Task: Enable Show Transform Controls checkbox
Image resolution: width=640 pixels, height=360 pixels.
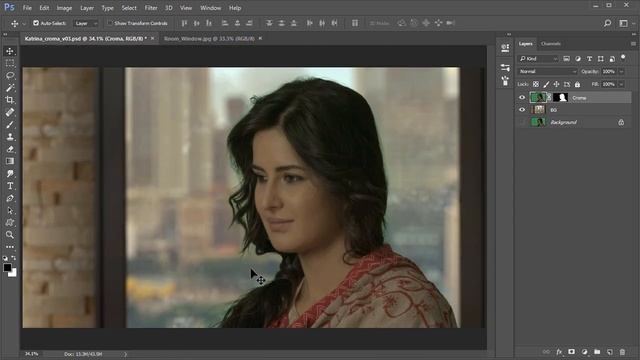Action: (110, 23)
